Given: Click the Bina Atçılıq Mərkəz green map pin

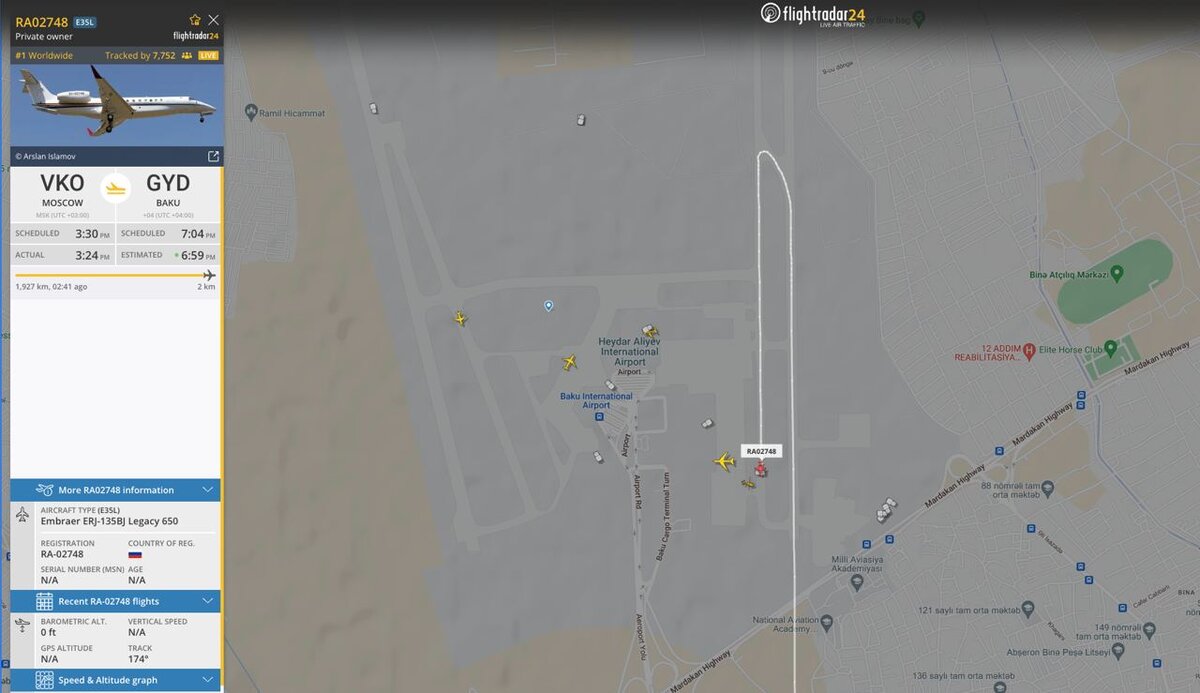Looking at the screenshot, I should pyautogui.click(x=1117, y=272).
